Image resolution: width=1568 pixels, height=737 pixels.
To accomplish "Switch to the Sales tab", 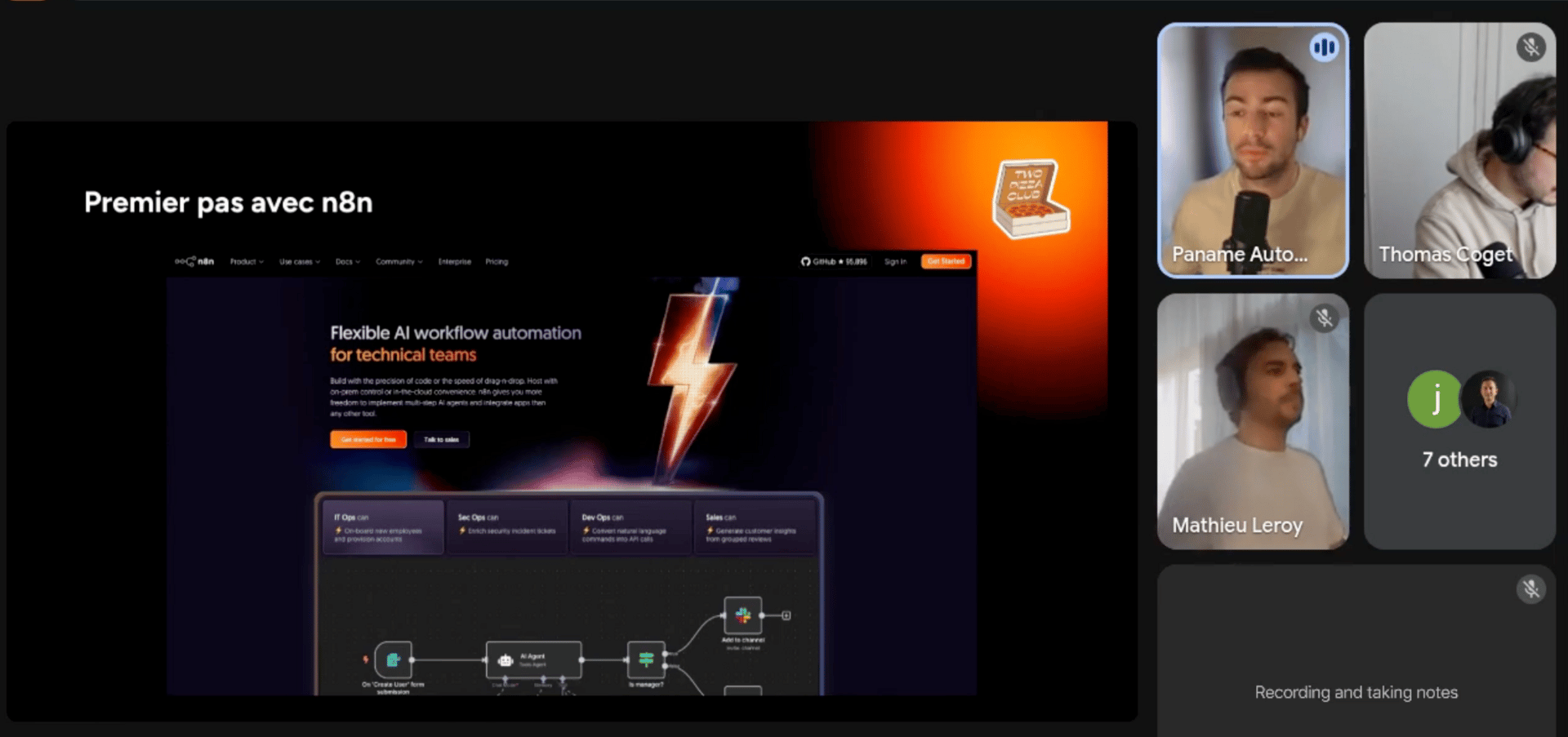I will click(x=755, y=527).
